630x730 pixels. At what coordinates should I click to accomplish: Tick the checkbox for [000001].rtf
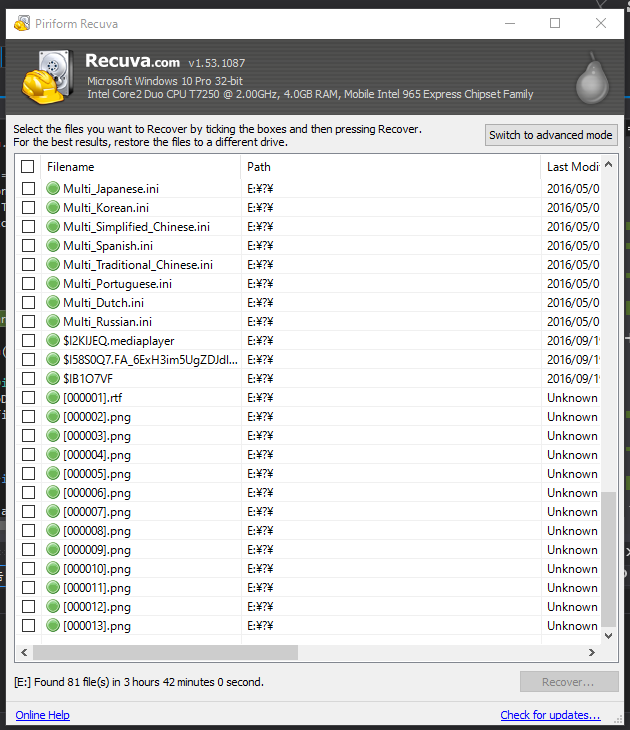28,397
